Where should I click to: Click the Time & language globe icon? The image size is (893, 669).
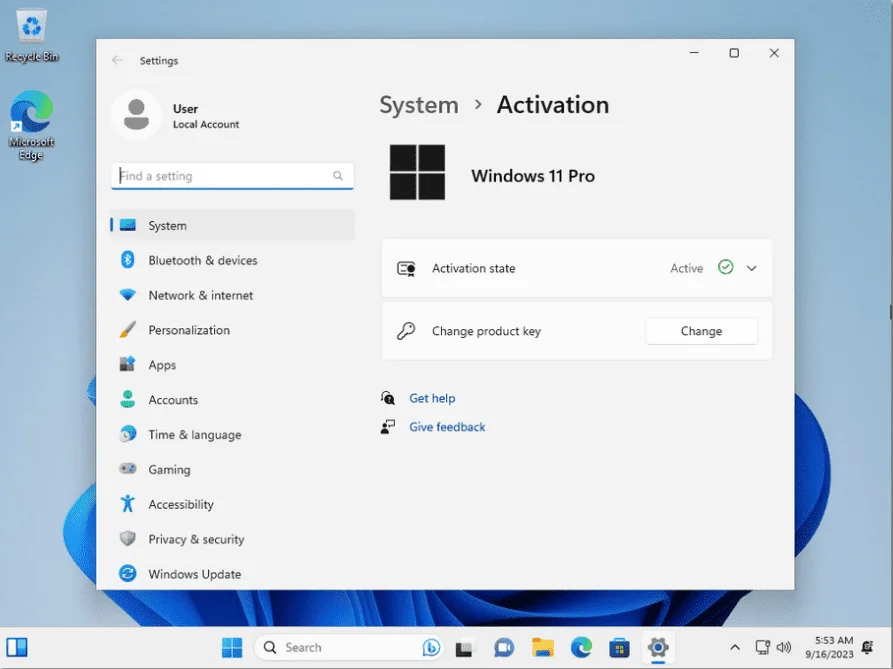(x=128, y=434)
